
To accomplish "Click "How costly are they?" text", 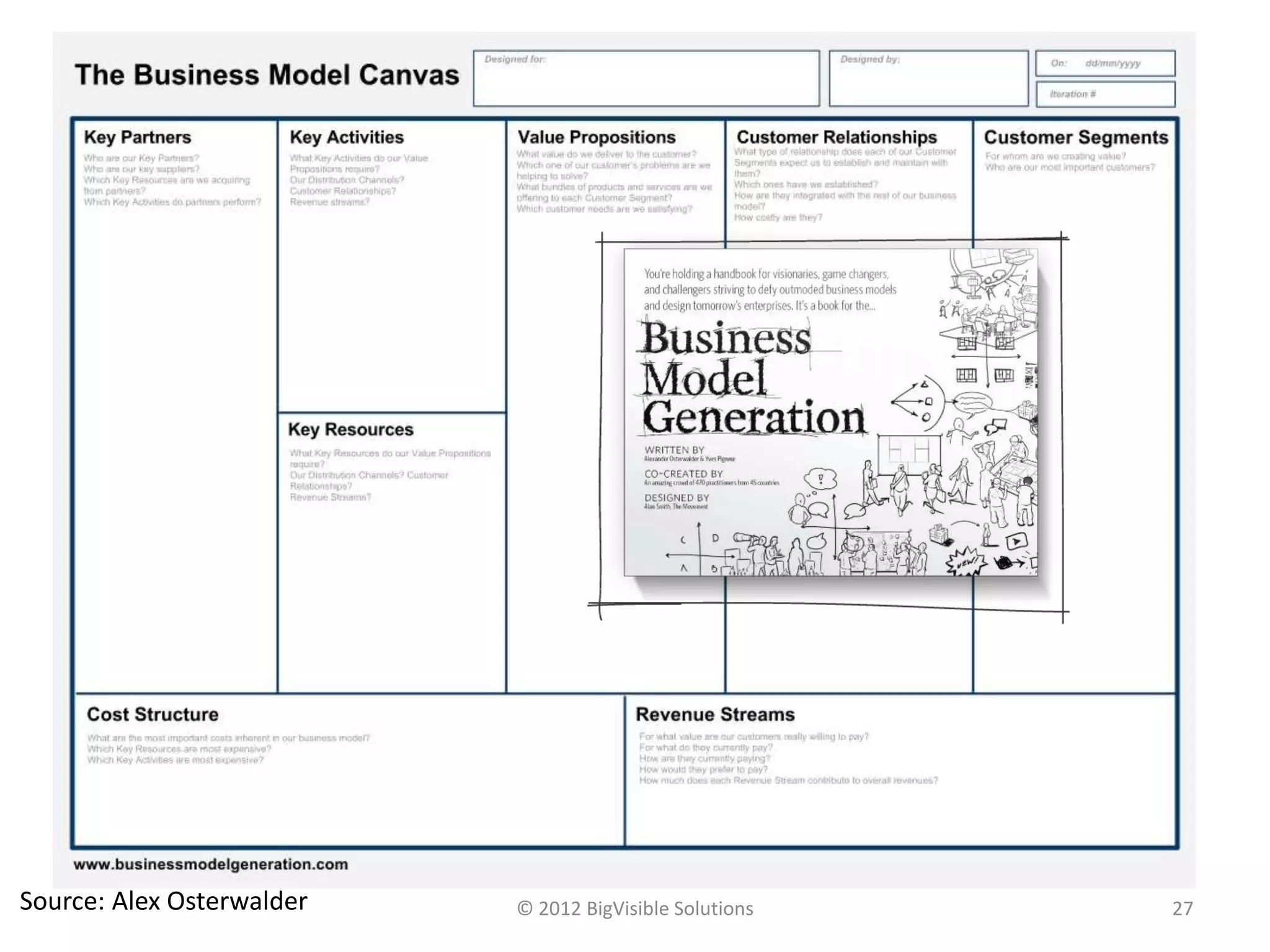I will coord(778,218).
